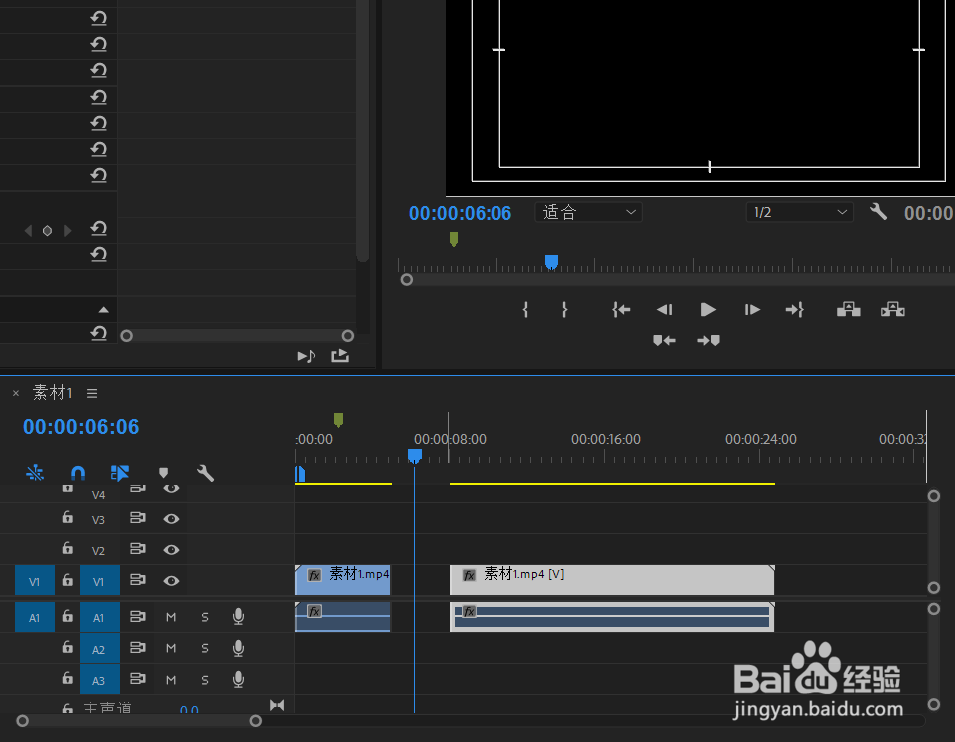
Task: Mute the A2 audio track
Action: (171, 648)
